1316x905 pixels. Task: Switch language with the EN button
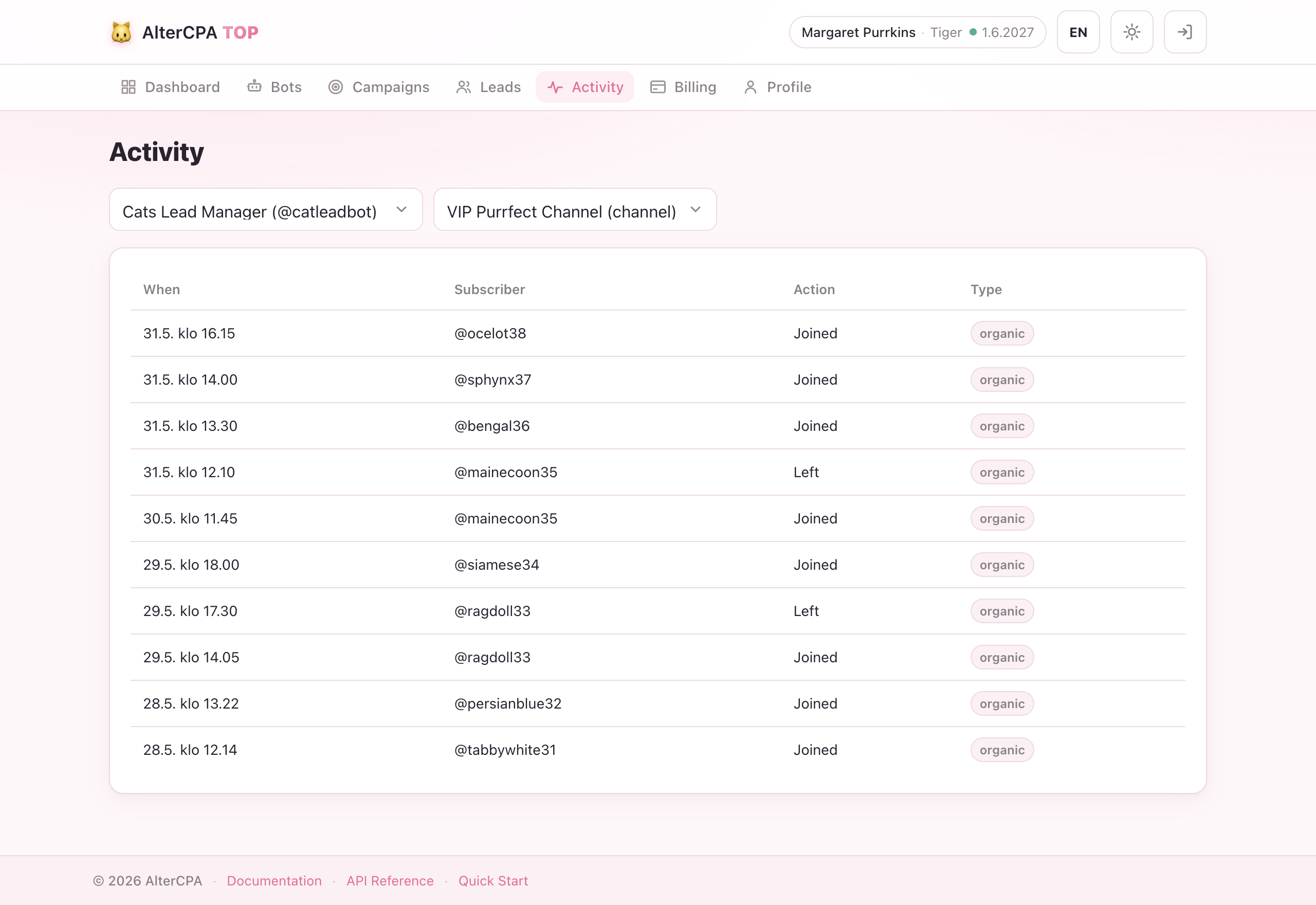(1078, 32)
